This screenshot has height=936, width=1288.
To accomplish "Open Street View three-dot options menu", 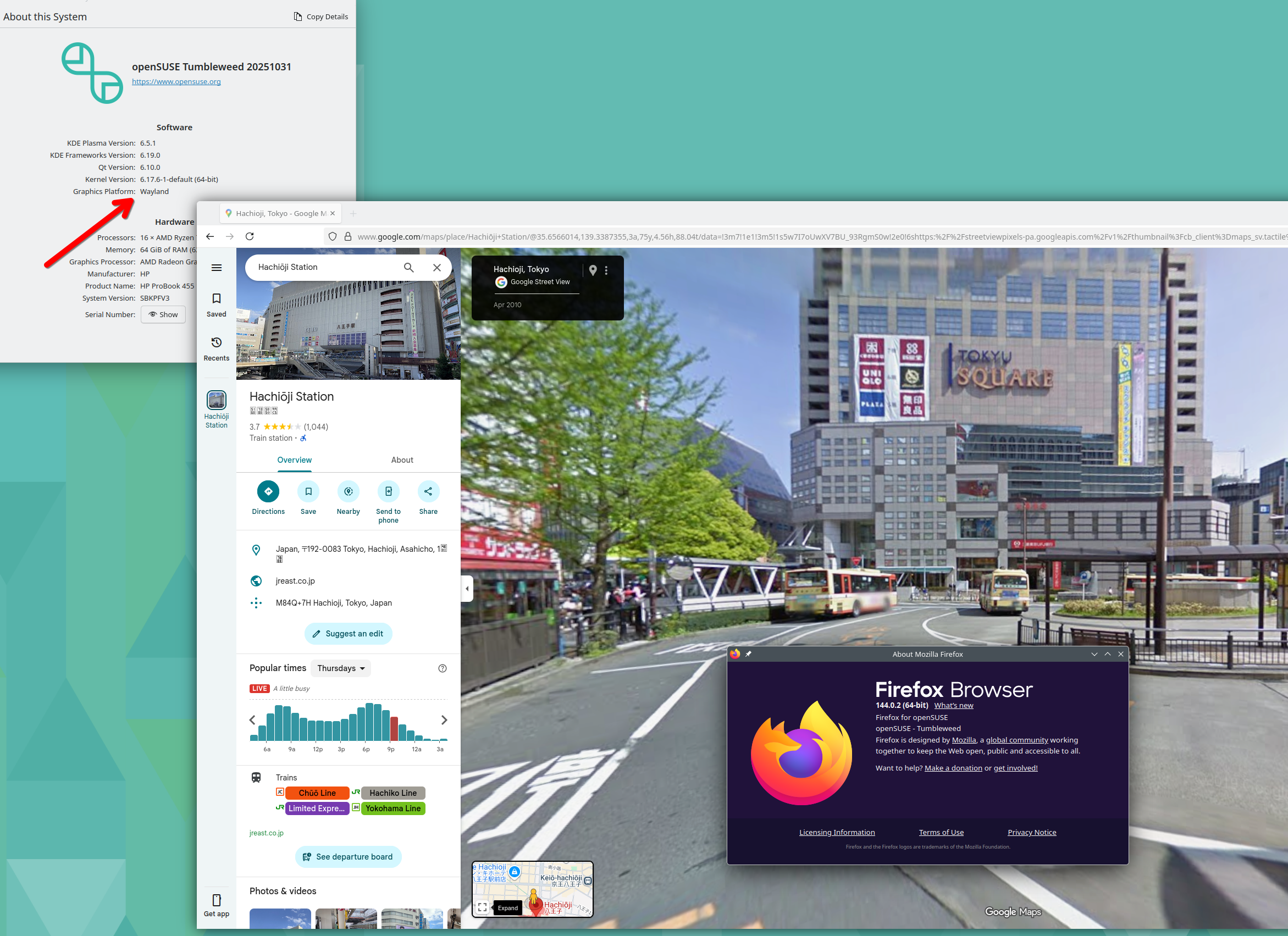I will click(606, 271).
